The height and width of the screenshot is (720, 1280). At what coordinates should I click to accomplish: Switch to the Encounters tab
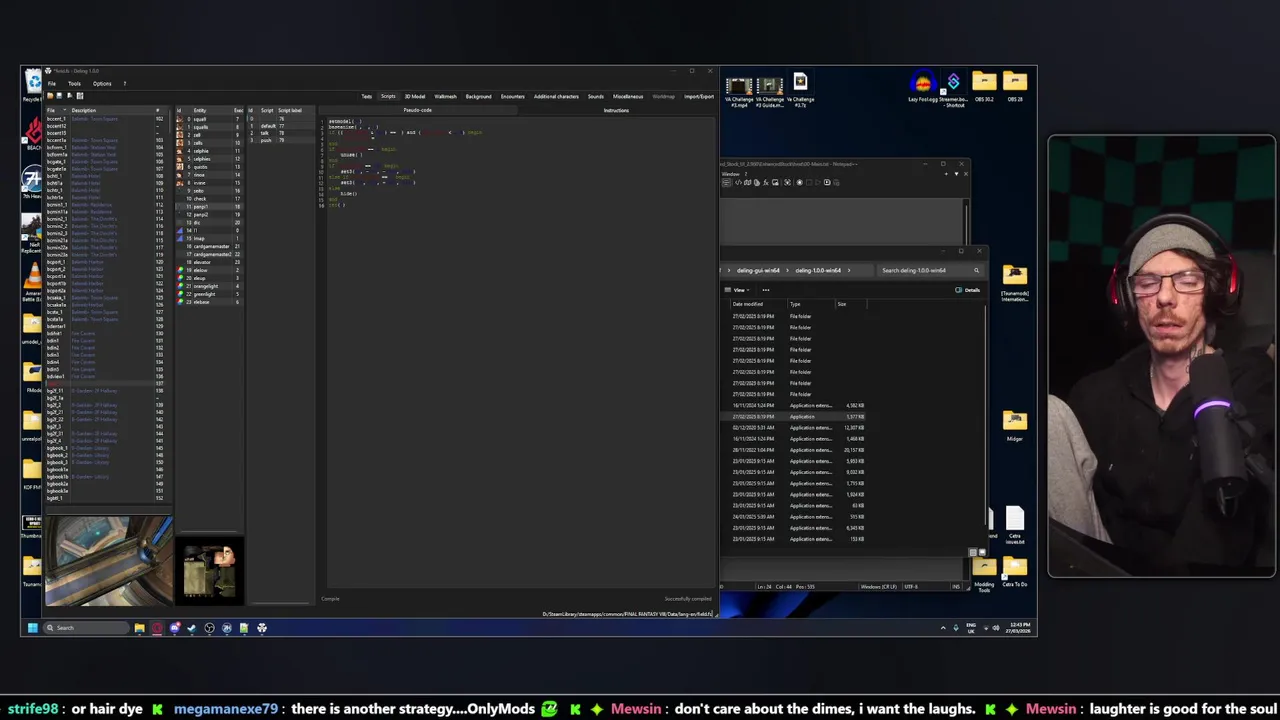click(x=512, y=96)
